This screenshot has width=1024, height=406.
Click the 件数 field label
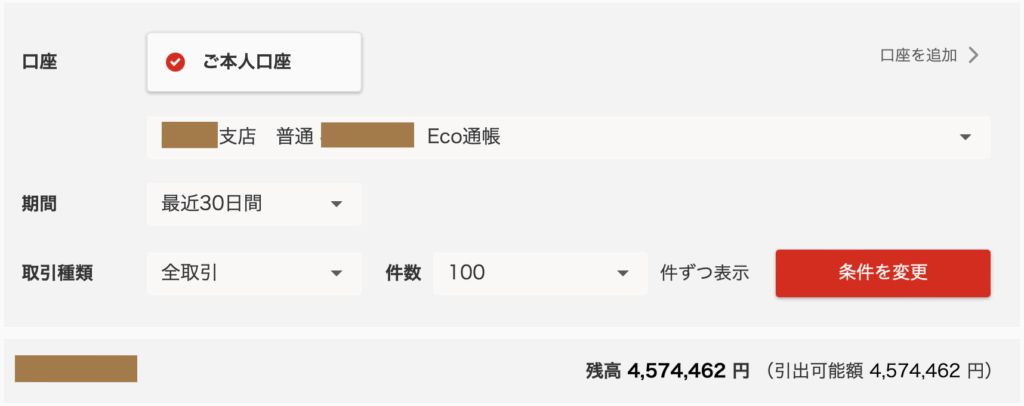tap(403, 273)
